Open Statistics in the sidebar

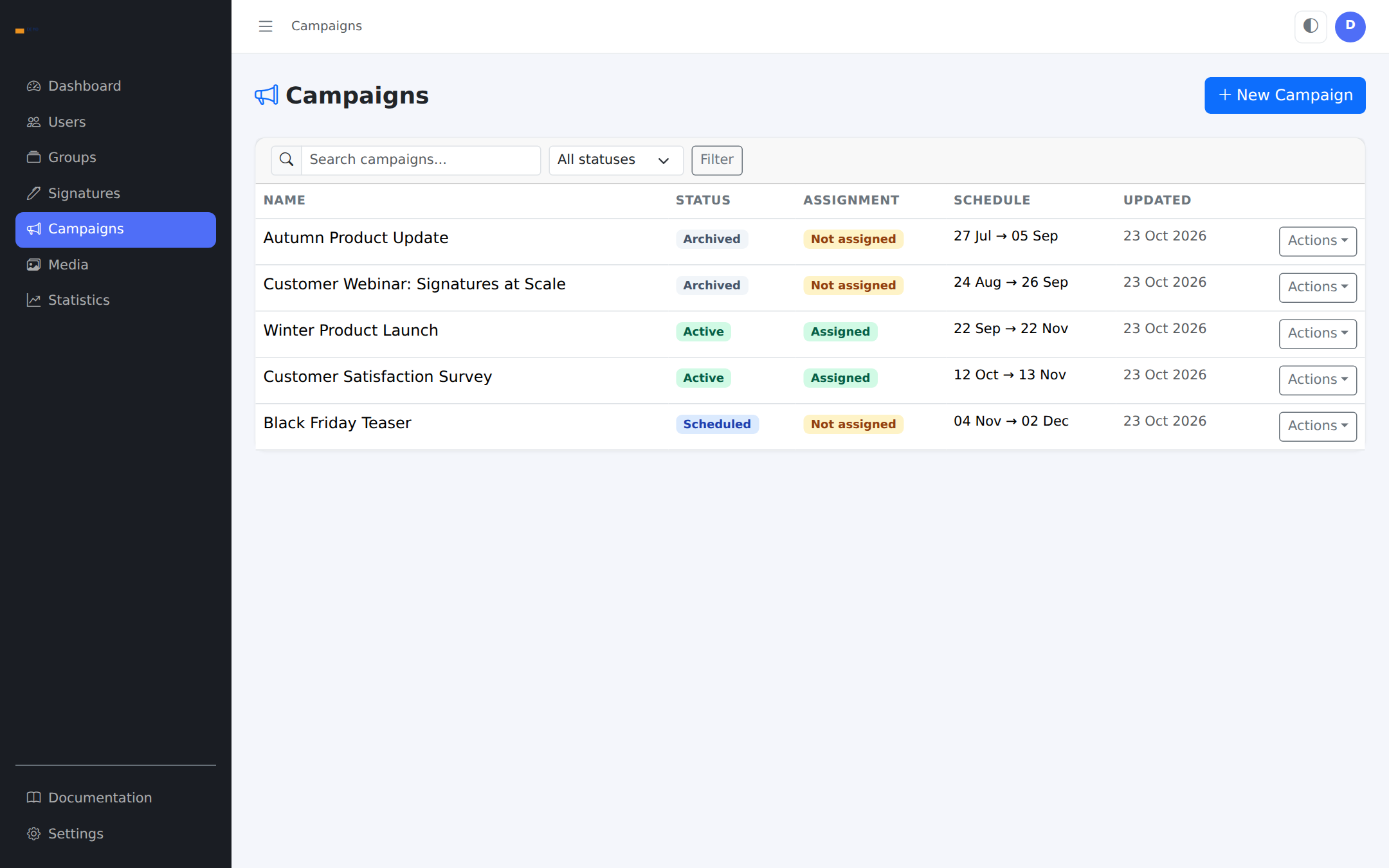[116, 300]
